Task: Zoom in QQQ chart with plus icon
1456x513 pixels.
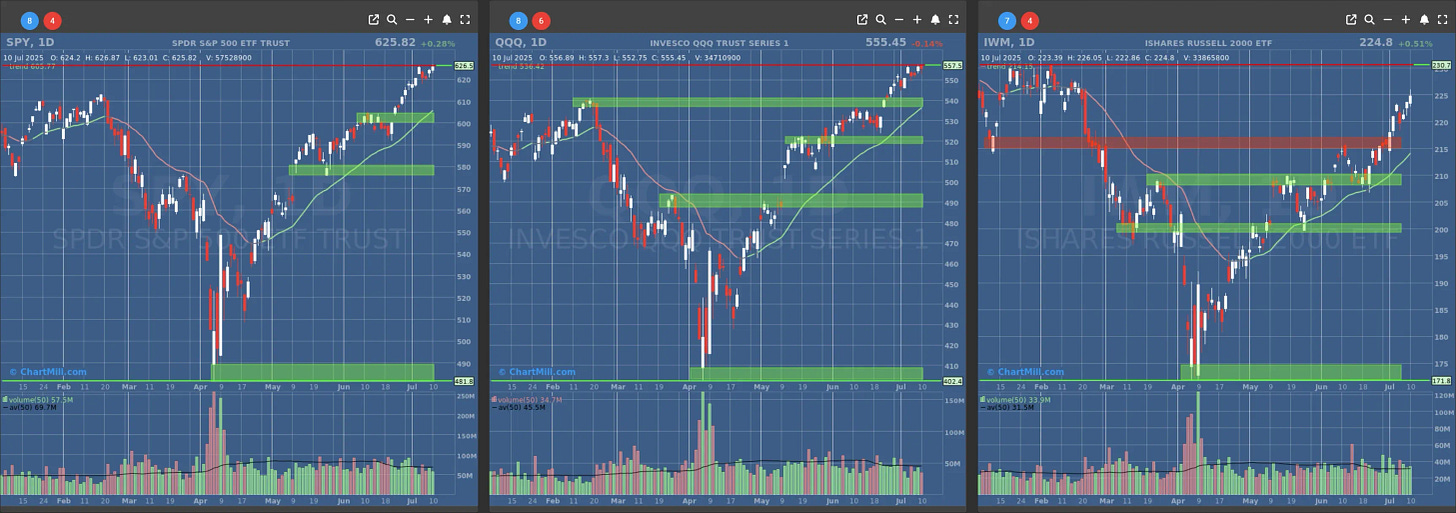Action: coord(917,20)
